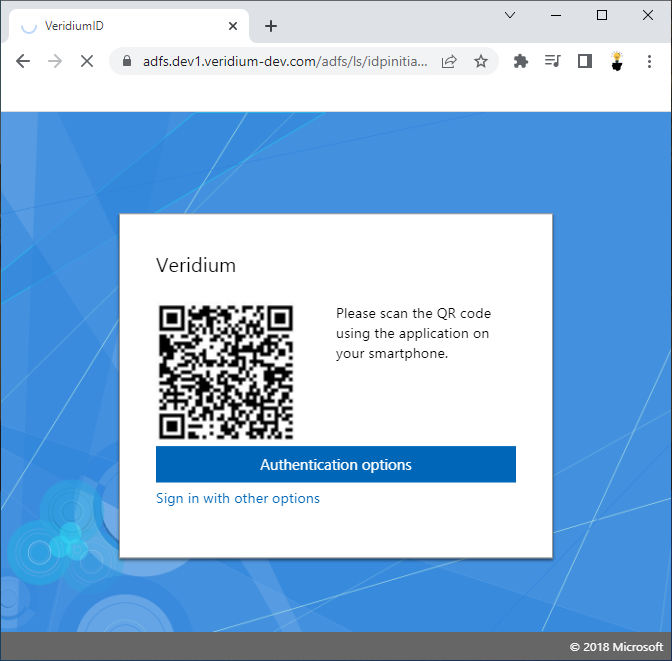Bookmark this page with the star icon
The height and width of the screenshot is (661, 672).
480,61
